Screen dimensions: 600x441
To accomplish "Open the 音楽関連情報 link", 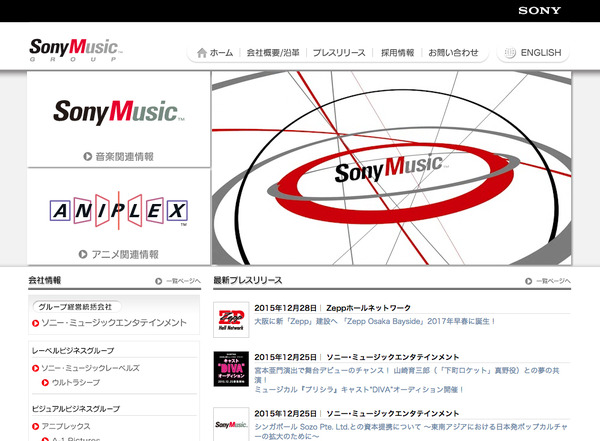I will click(124, 157).
